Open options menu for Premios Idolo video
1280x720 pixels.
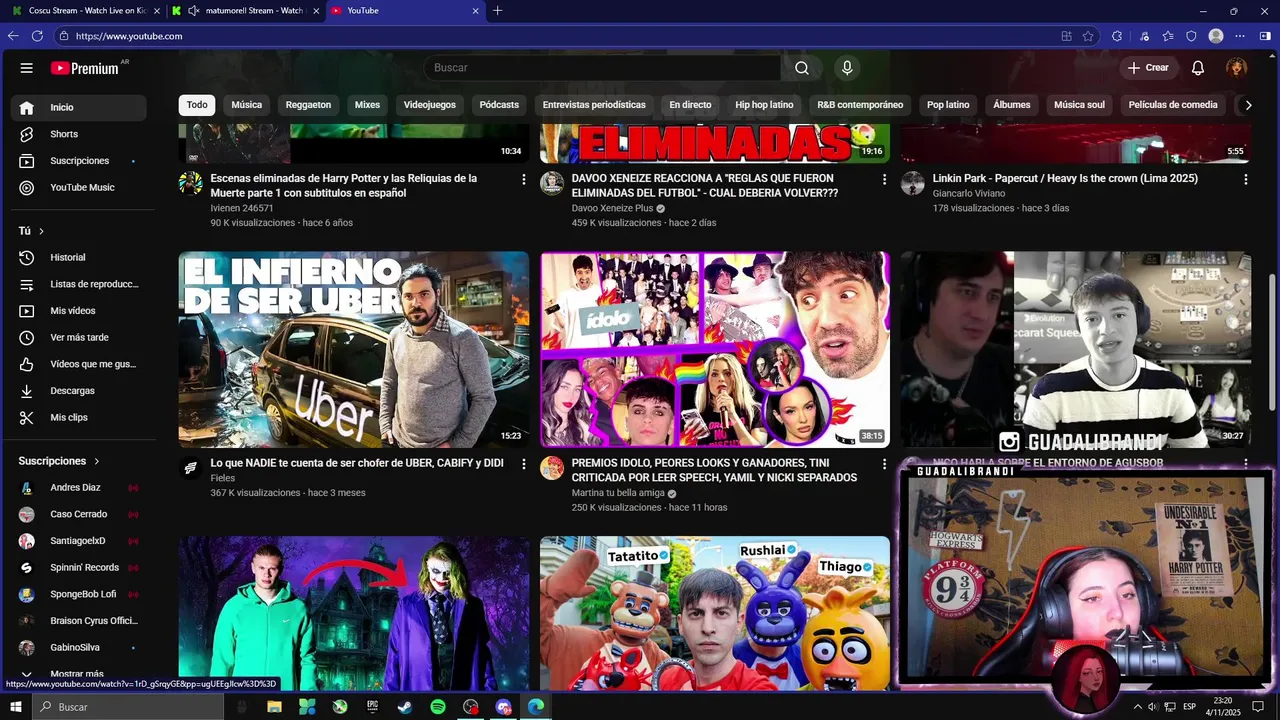[x=884, y=464]
